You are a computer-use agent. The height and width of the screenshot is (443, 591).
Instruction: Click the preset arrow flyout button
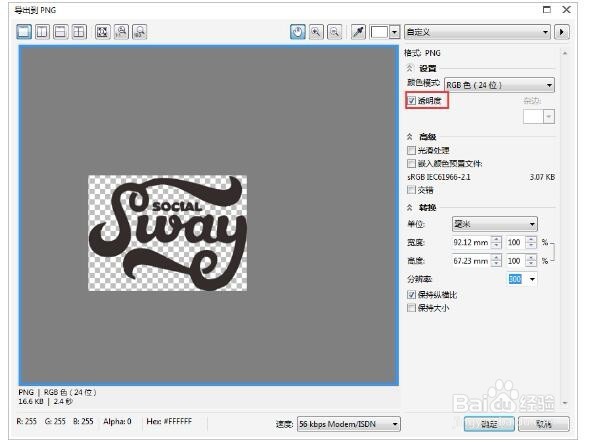point(562,32)
